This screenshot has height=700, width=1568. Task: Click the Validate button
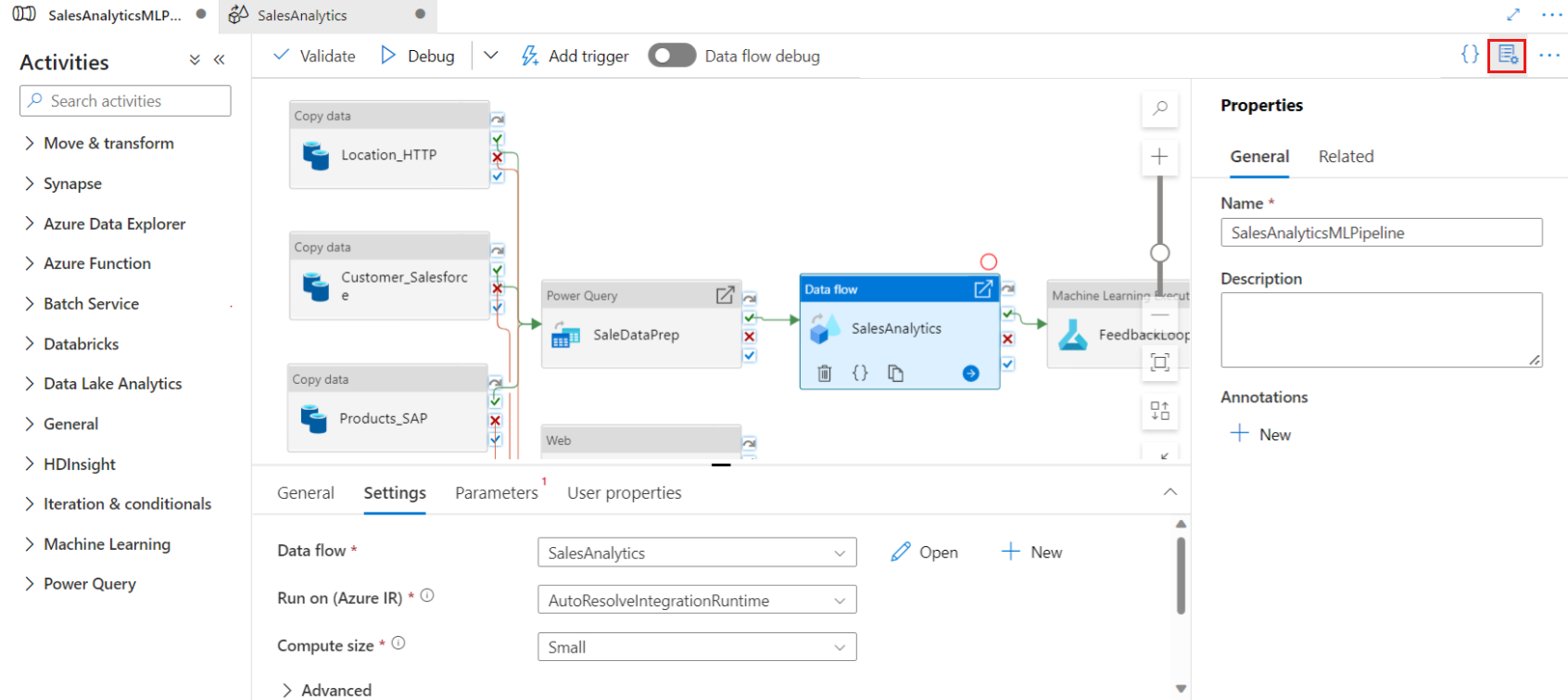pyautogui.click(x=315, y=56)
